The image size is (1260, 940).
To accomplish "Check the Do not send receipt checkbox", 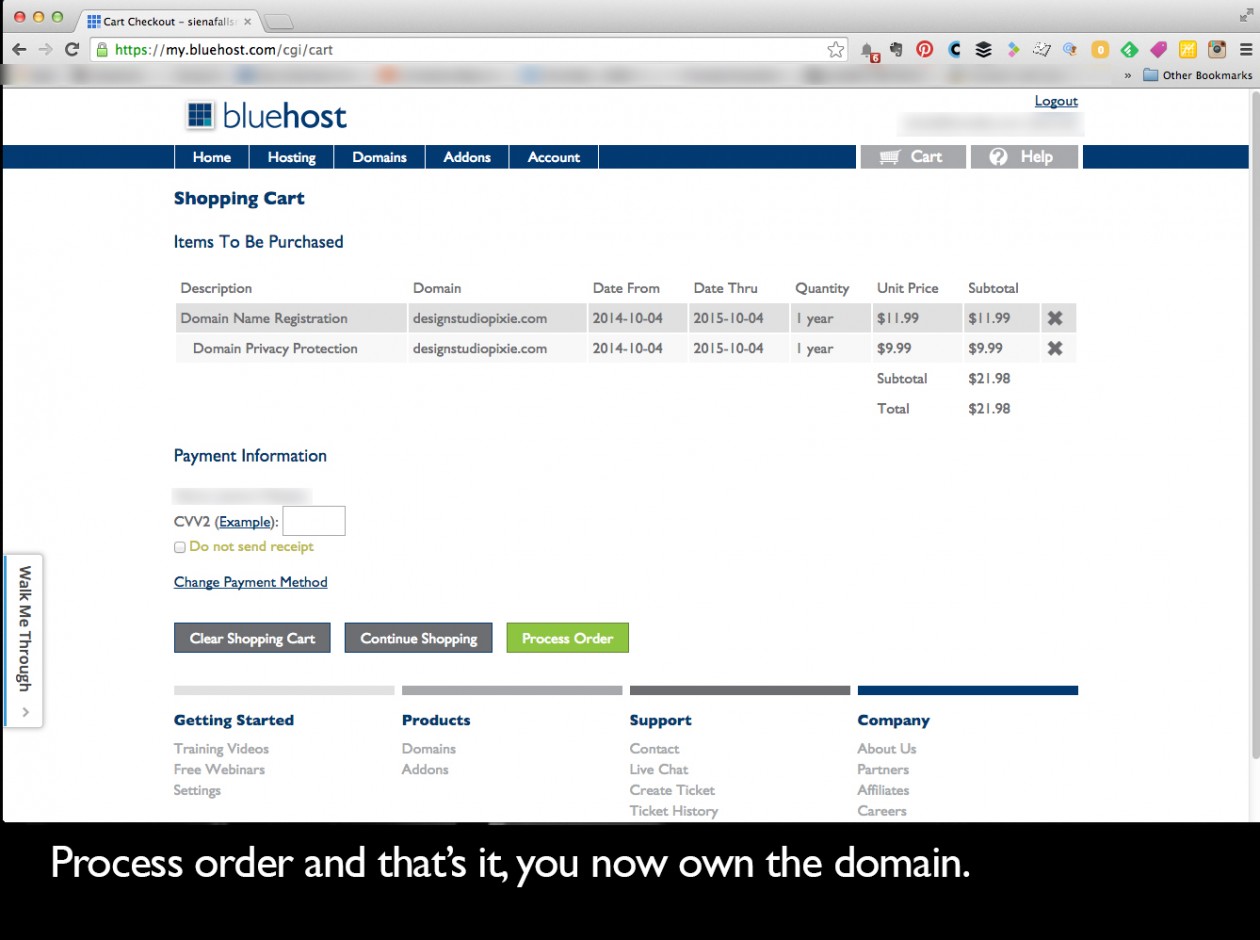I will coord(180,547).
